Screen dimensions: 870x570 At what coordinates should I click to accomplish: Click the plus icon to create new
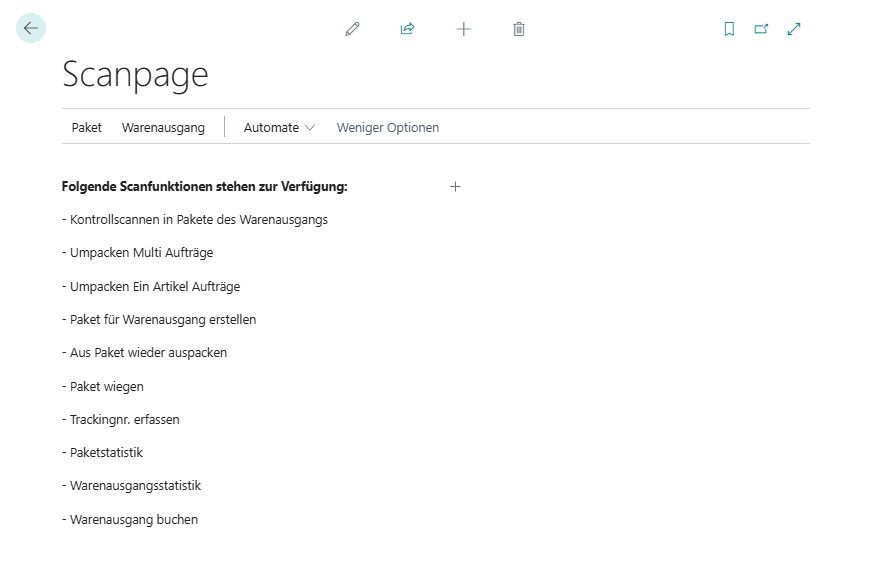click(x=463, y=29)
